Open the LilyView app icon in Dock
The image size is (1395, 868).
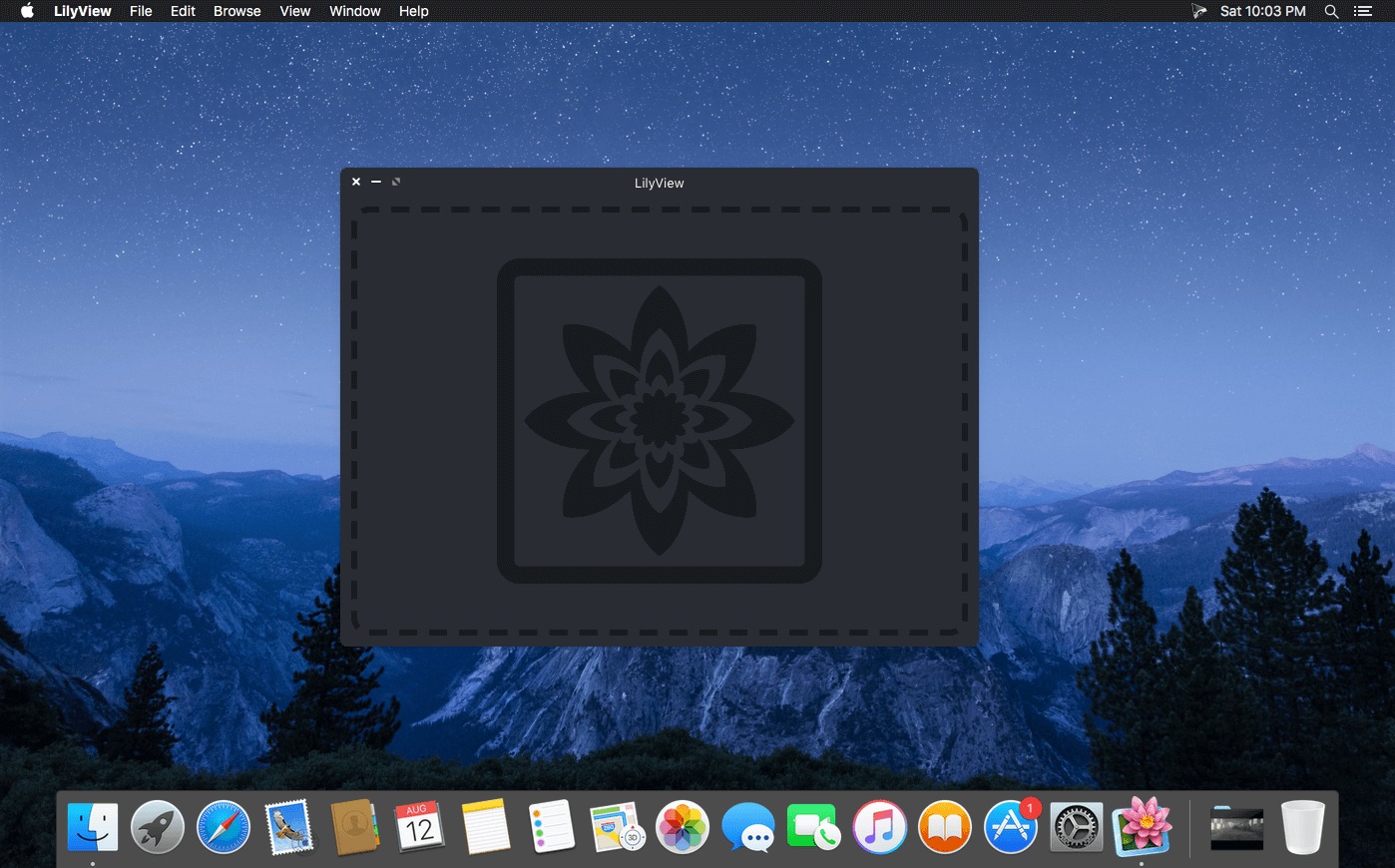pyautogui.click(x=1142, y=827)
